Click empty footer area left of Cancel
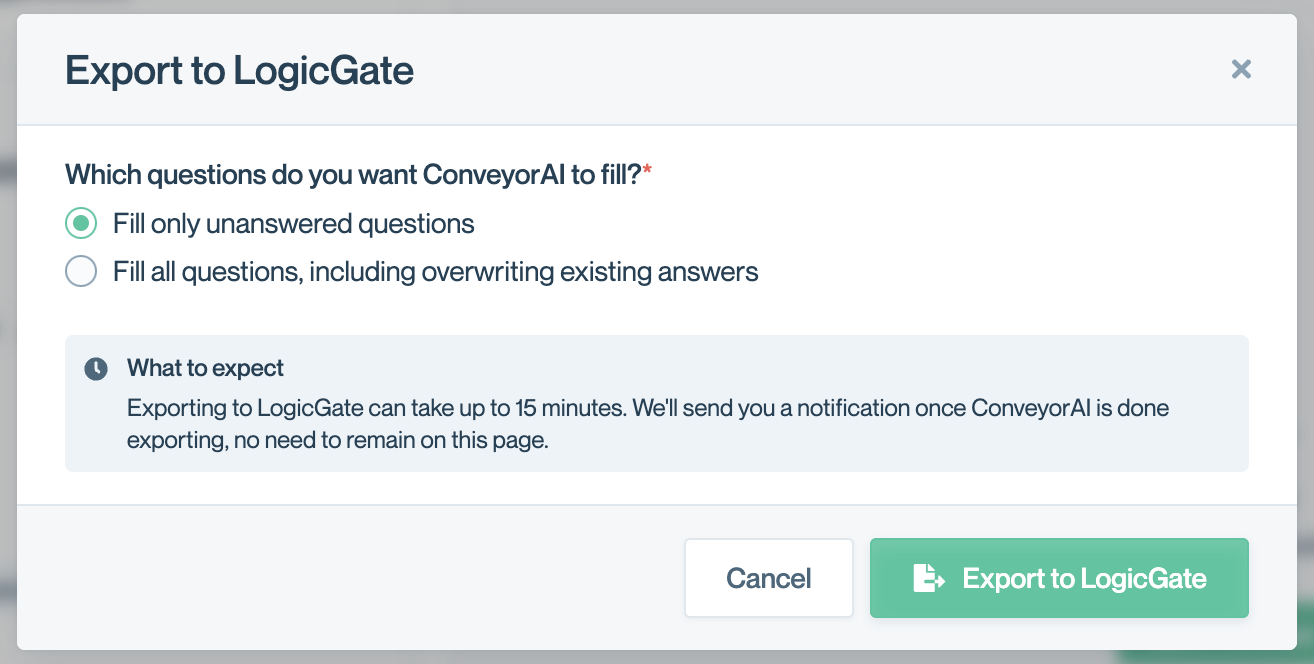1314x664 pixels. [350, 578]
